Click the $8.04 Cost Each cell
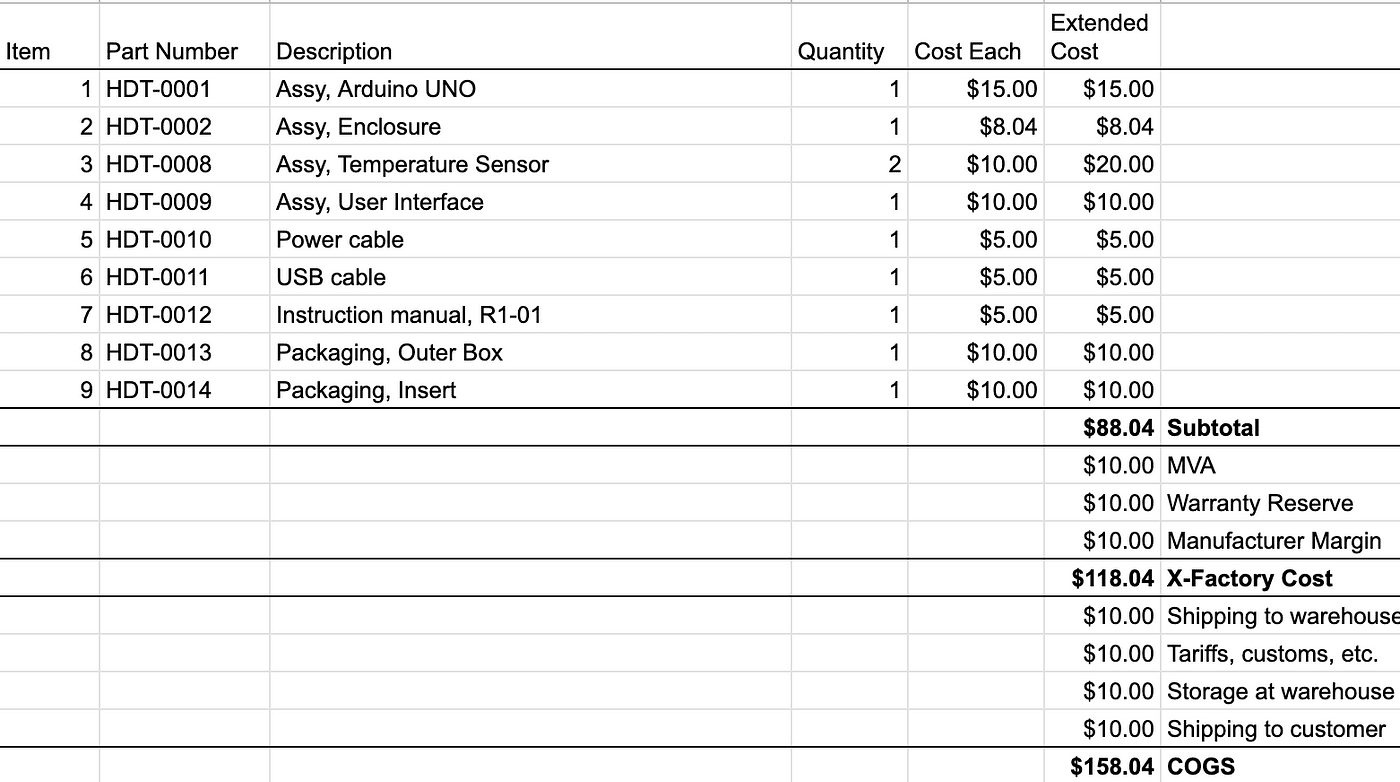This screenshot has width=1400, height=782. point(1002,127)
